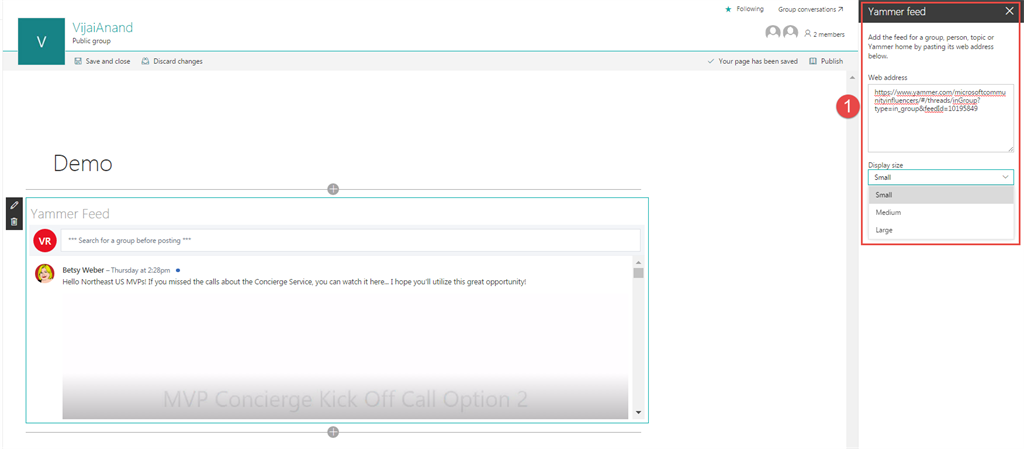The image size is (1024, 449).
Task: Click the Discard changes icon
Action: point(146,61)
